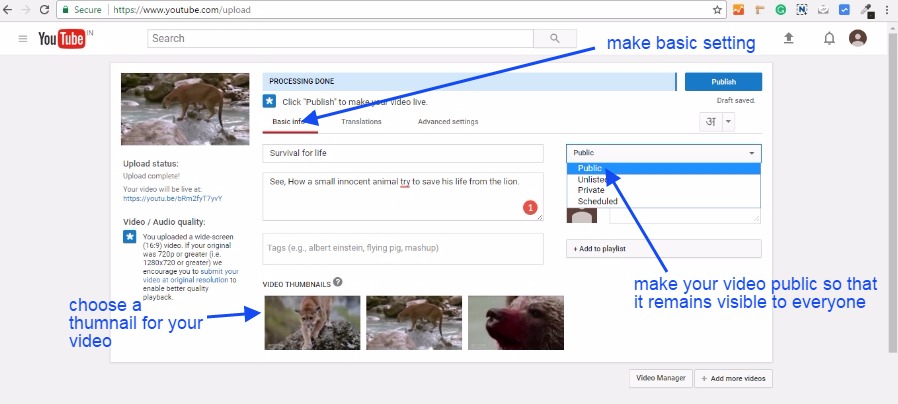Screen dimensions: 898x404
Task: Click the video thumbnails help icon
Action: [338, 282]
